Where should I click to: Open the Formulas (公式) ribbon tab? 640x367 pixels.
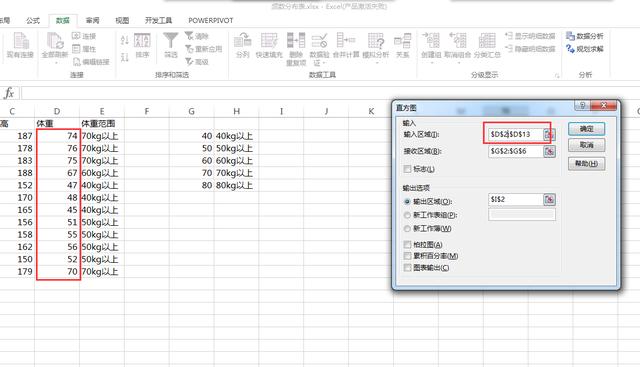click(x=33, y=20)
